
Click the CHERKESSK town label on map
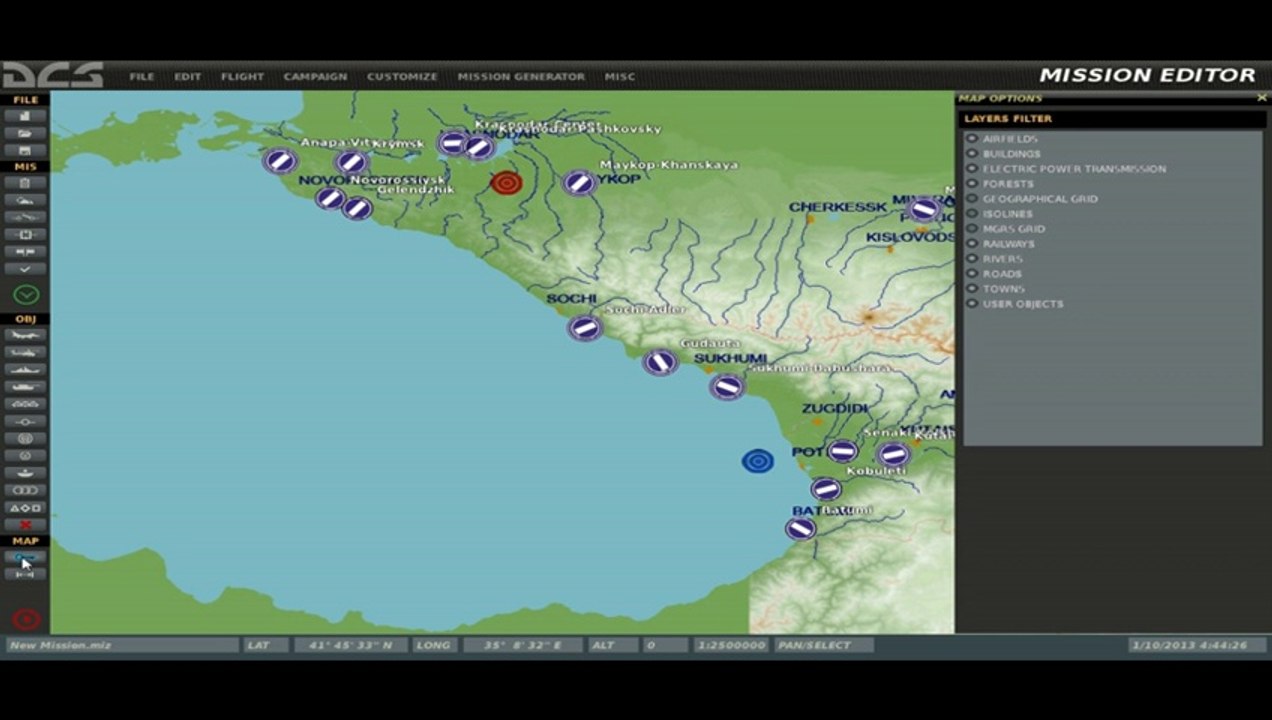coord(837,208)
